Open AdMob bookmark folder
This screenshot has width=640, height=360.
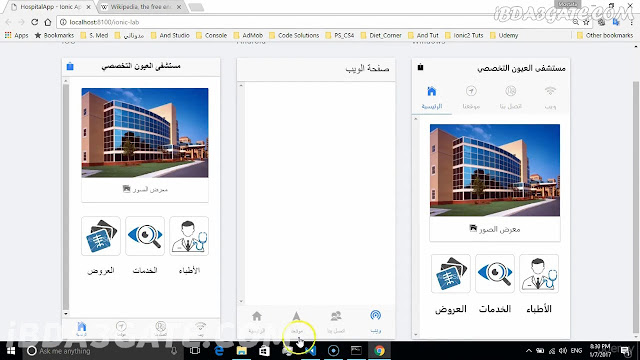[x=248, y=36]
